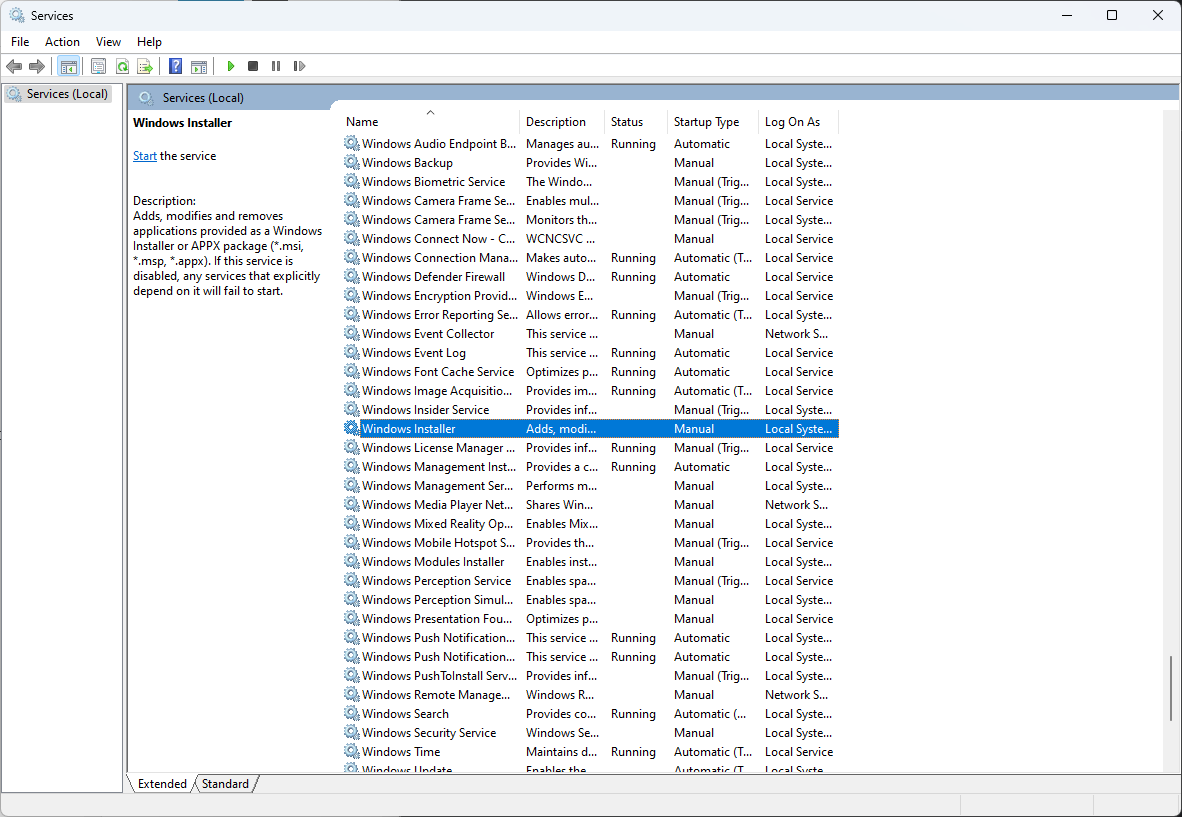
Task: Switch to the Standard tab
Action: [225, 784]
